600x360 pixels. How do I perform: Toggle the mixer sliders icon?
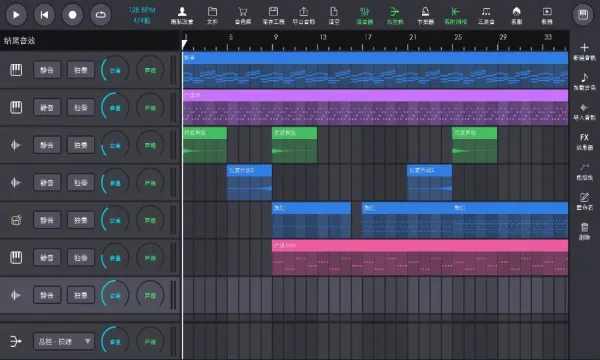point(365,15)
